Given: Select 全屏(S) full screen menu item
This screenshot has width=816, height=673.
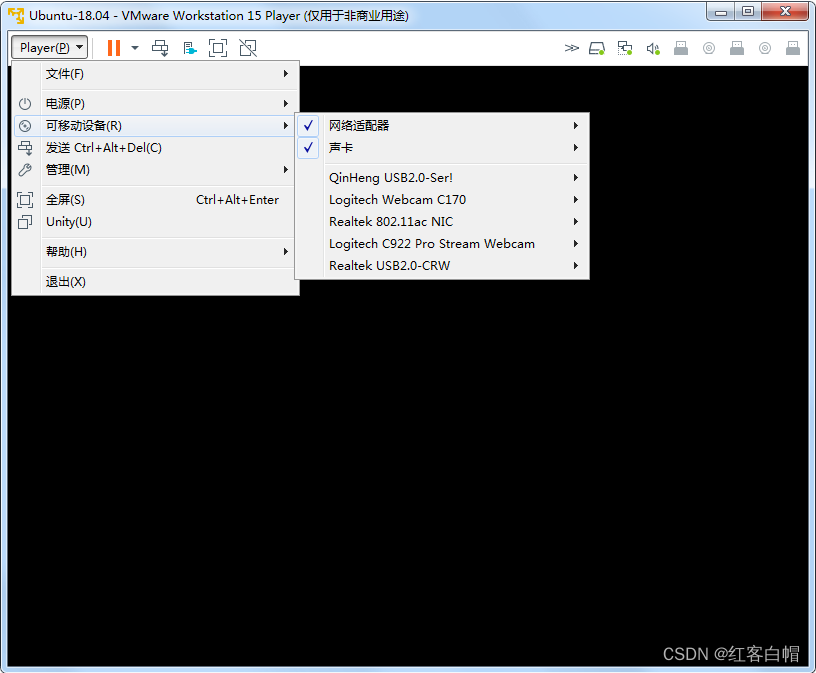Looking at the screenshot, I should (x=155, y=200).
